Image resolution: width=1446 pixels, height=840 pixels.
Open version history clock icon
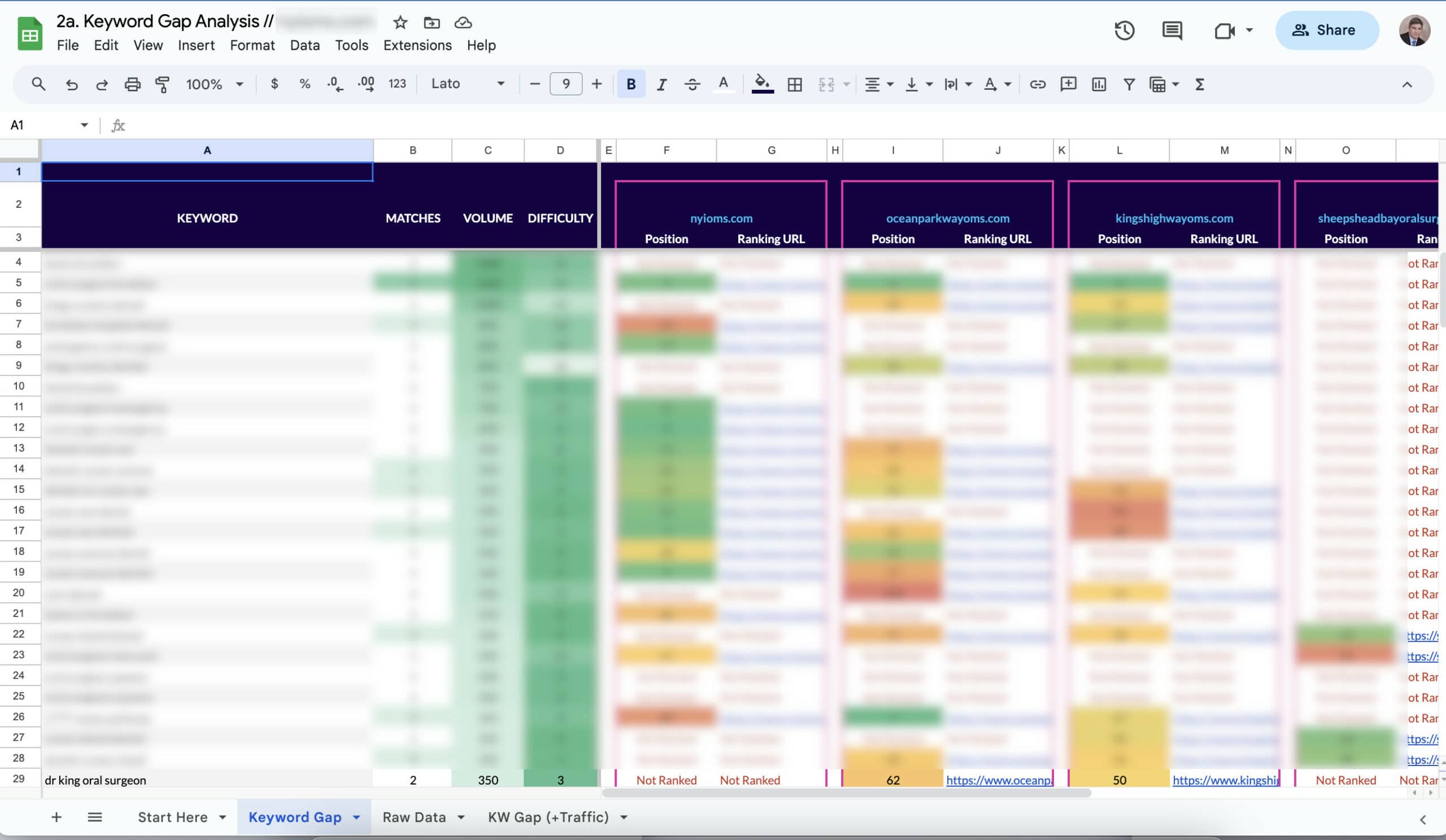1124,30
